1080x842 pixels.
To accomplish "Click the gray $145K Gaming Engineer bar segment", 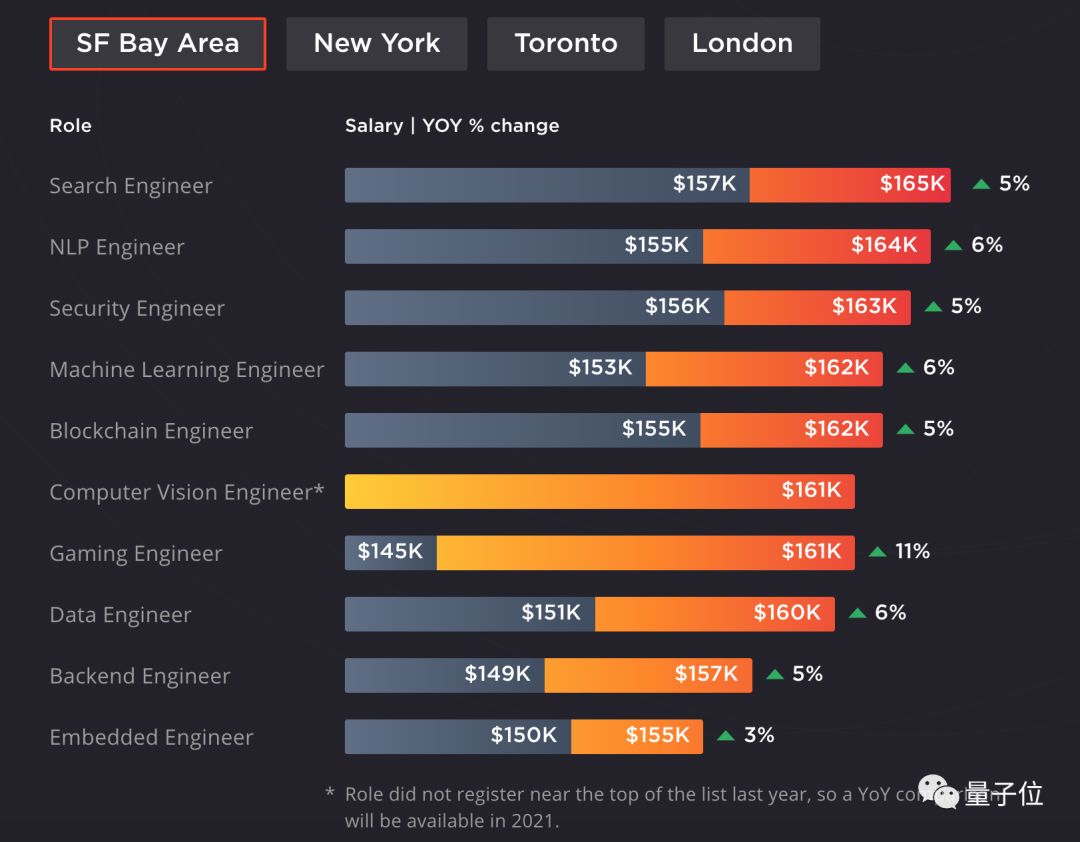I will tap(390, 552).
